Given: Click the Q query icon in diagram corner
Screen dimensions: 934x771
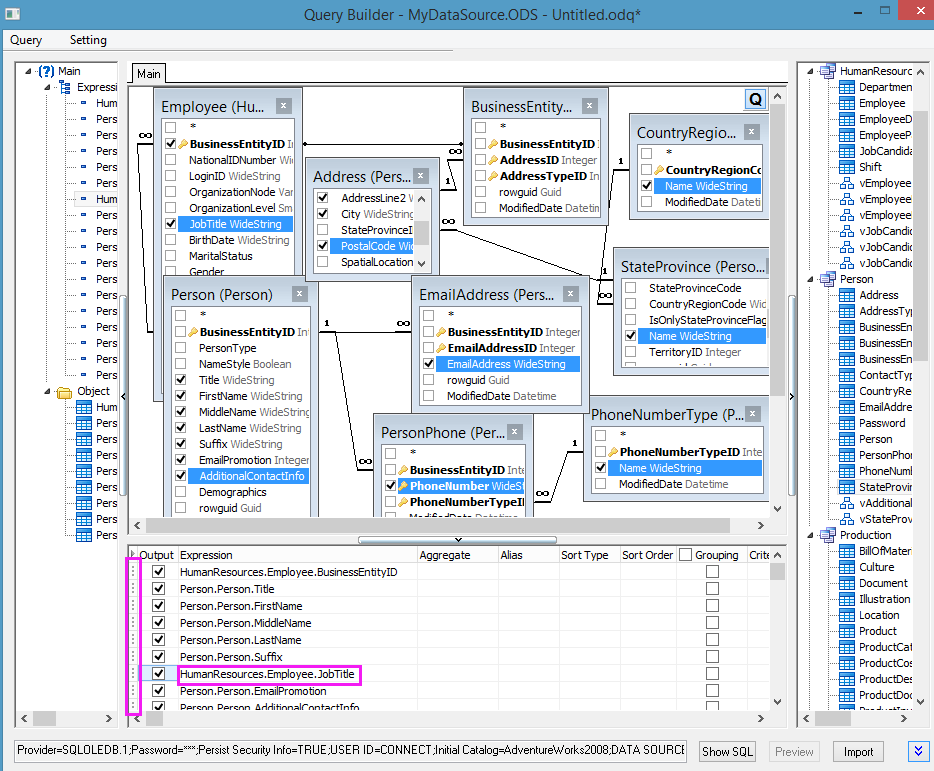Looking at the screenshot, I should click(x=755, y=100).
